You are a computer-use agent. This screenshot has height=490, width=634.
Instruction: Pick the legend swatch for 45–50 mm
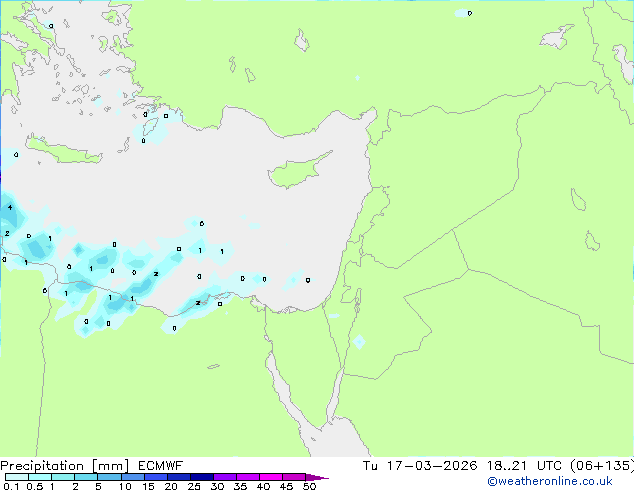pyautogui.click(x=294, y=477)
